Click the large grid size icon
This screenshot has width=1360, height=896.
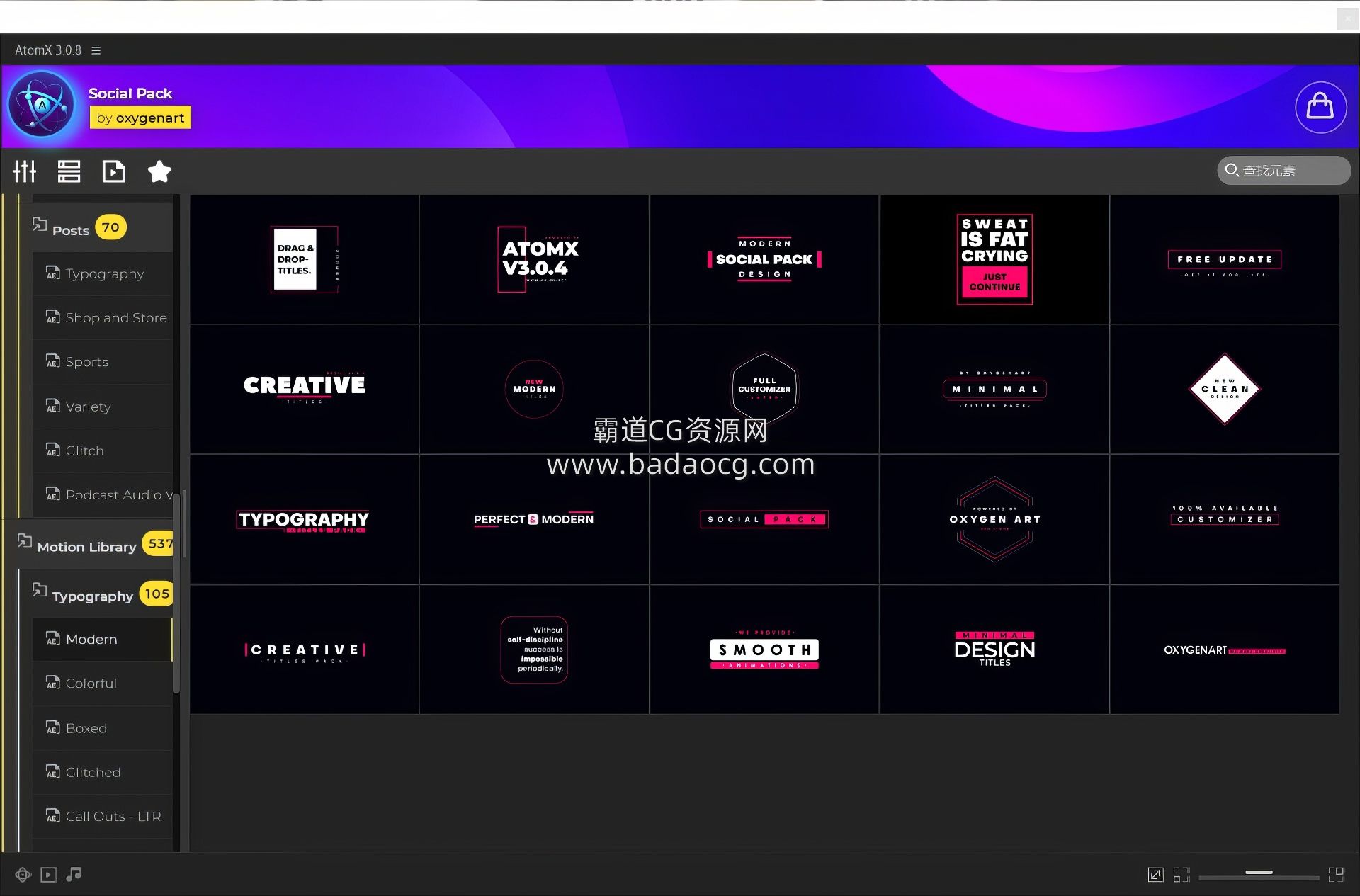(1336, 875)
